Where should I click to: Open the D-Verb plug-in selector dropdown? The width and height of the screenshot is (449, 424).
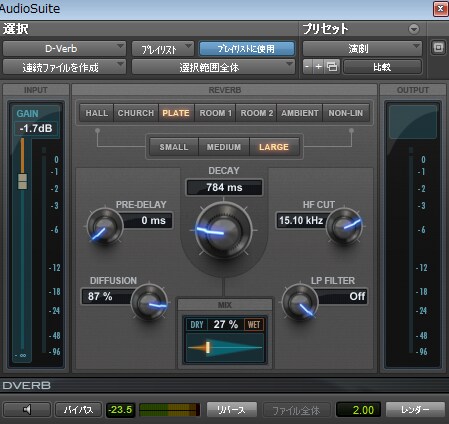pyautogui.click(x=64, y=49)
